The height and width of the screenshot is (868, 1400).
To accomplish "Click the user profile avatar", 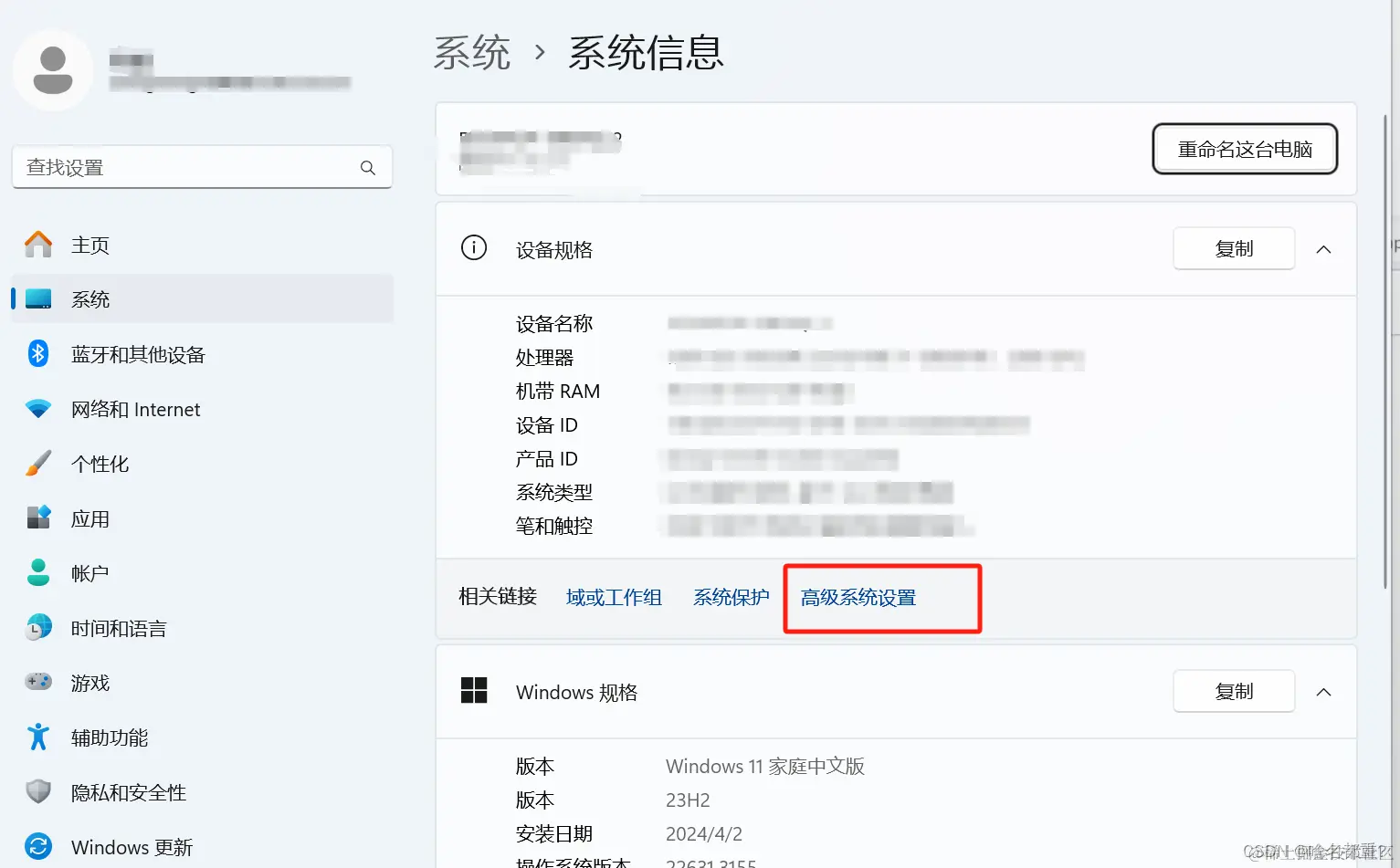I will pyautogui.click(x=53, y=68).
